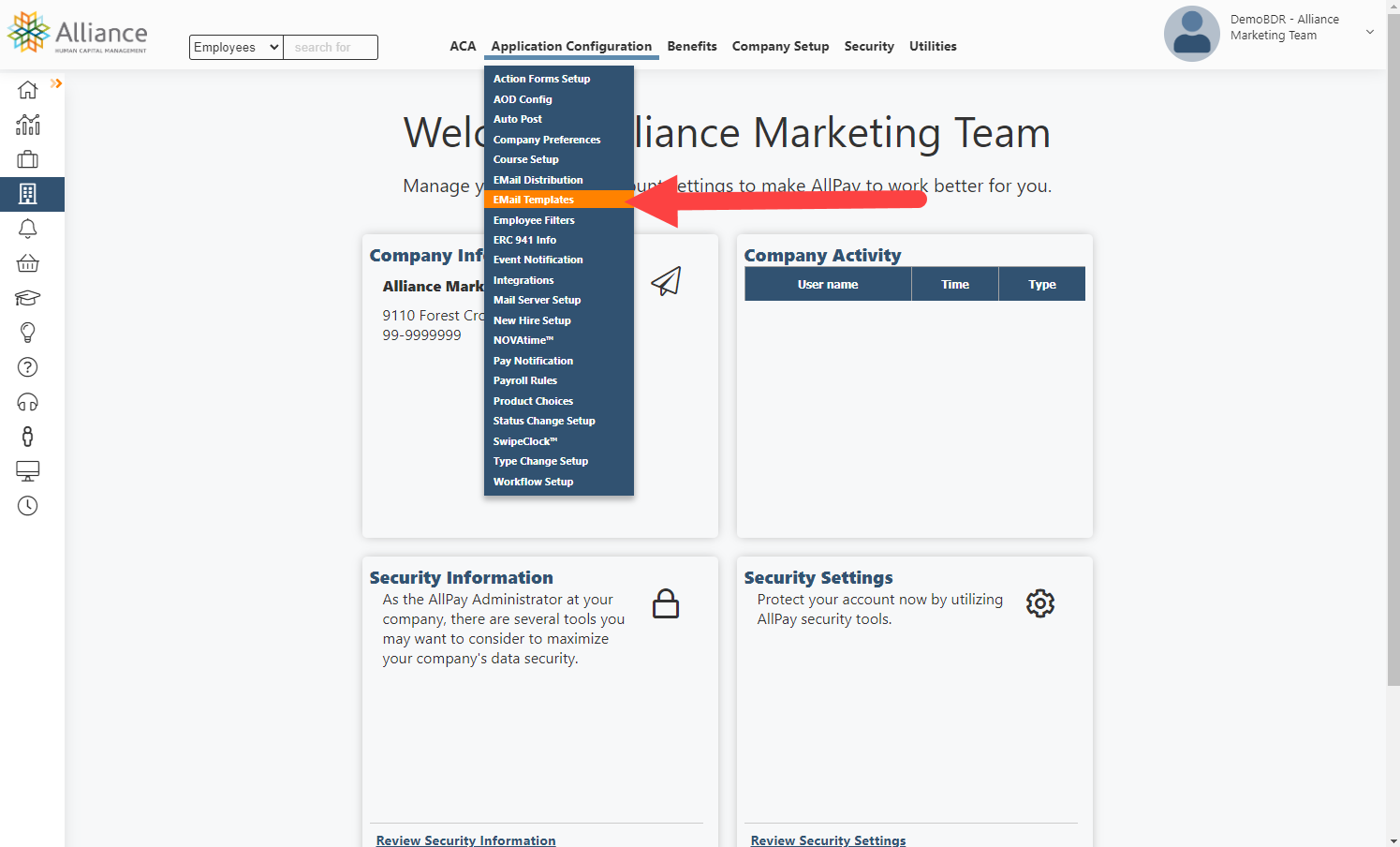Viewport: 1400px width, 847px height.
Task: Click the Company Activity heading
Action: 822,255
